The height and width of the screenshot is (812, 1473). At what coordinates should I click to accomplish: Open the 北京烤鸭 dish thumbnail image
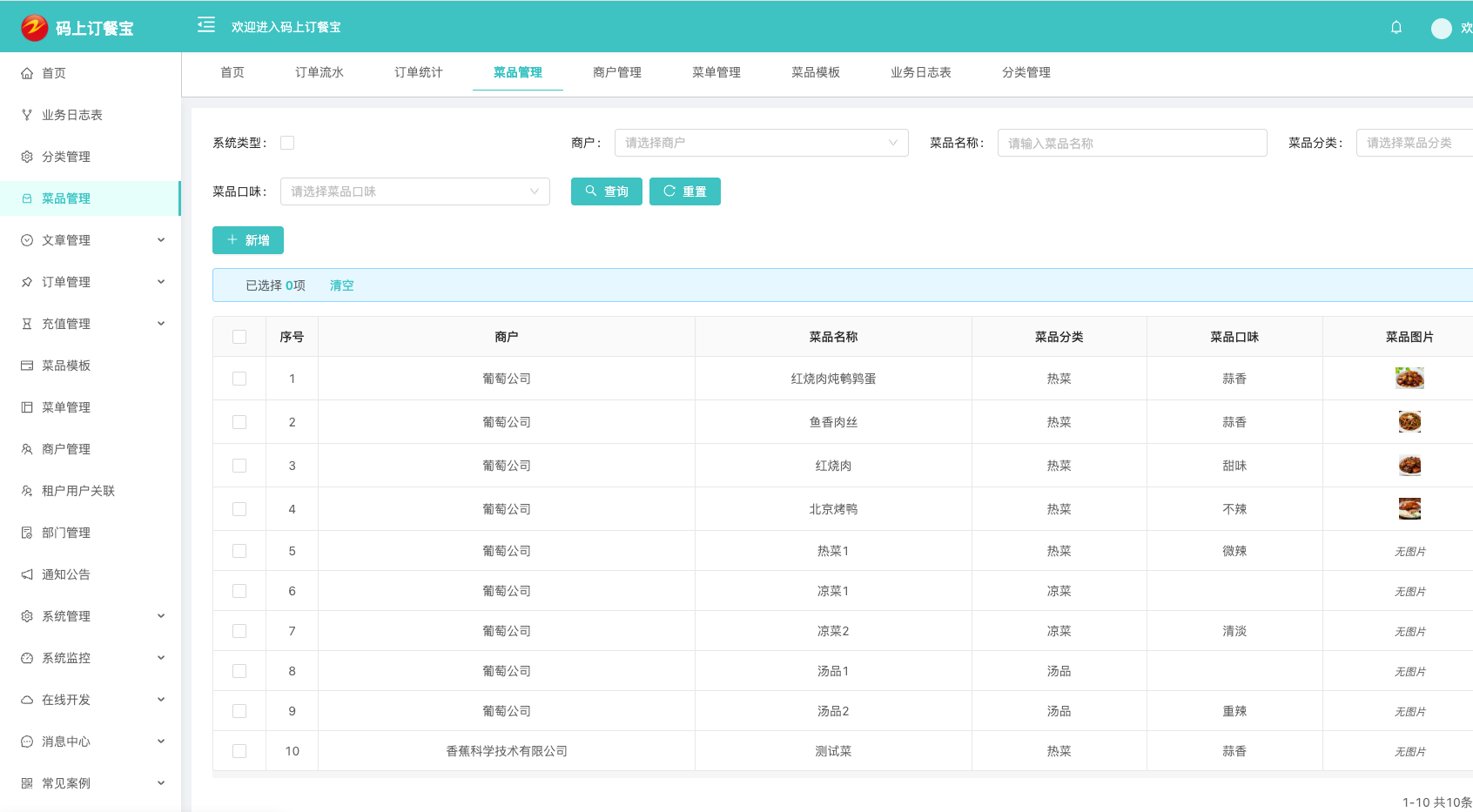coord(1409,509)
